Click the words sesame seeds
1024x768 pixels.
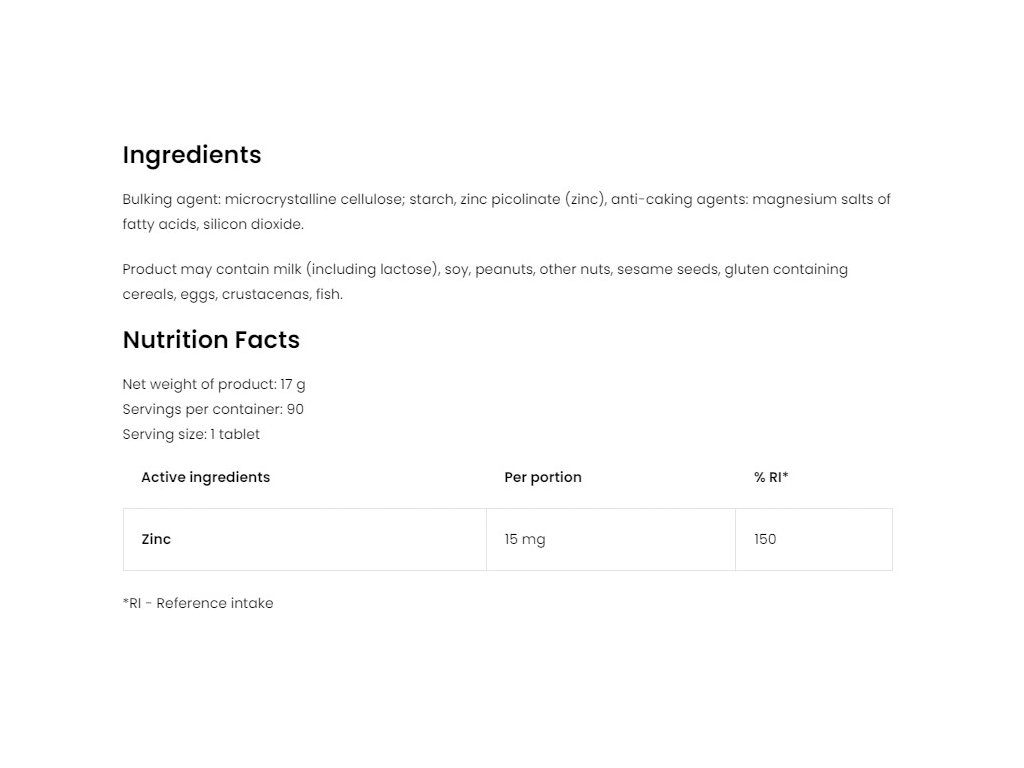[x=666, y=269]
